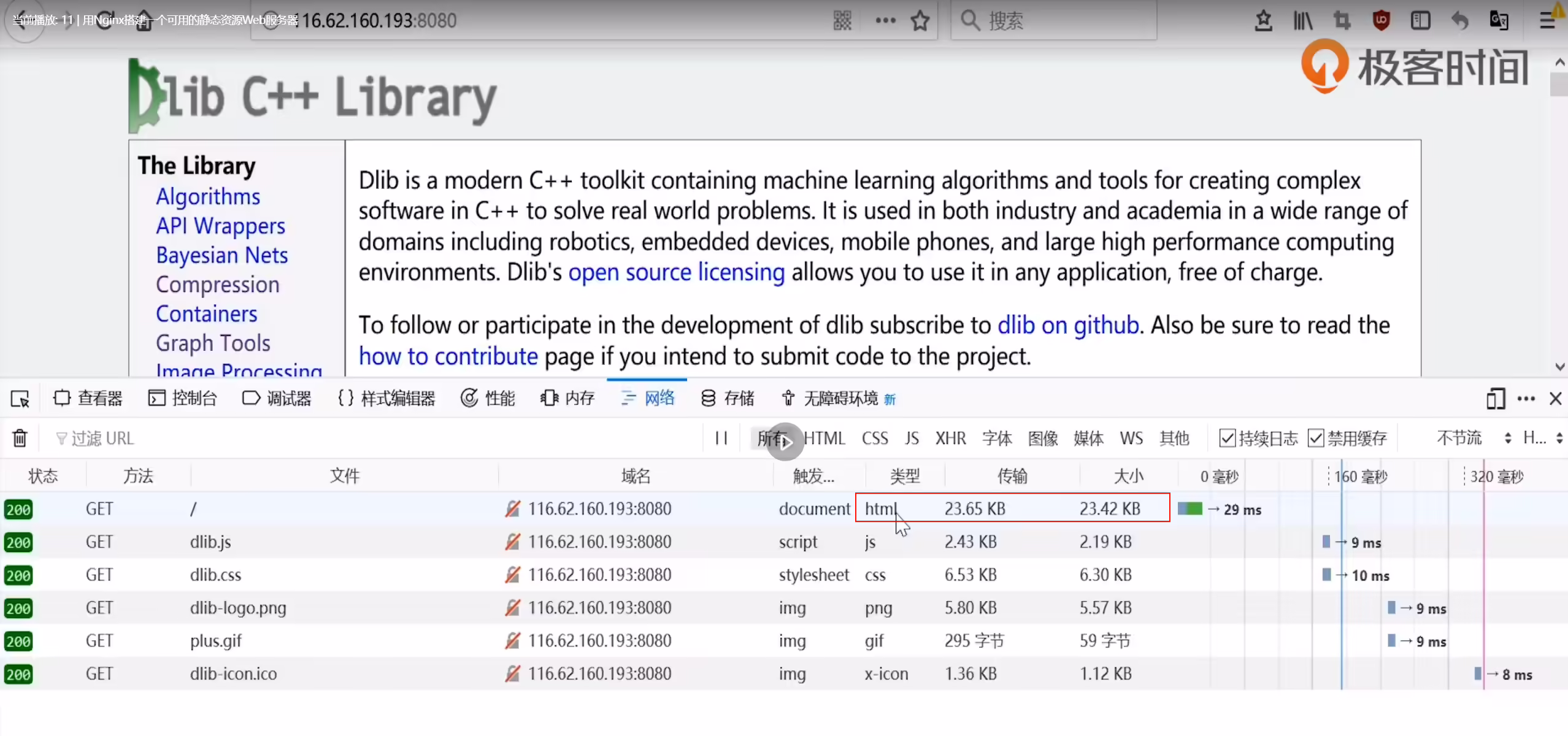The height and width of the screenshot is (736, 1568).
Task: Open the Bayesian Nets link
Action: tap(221, 255)
